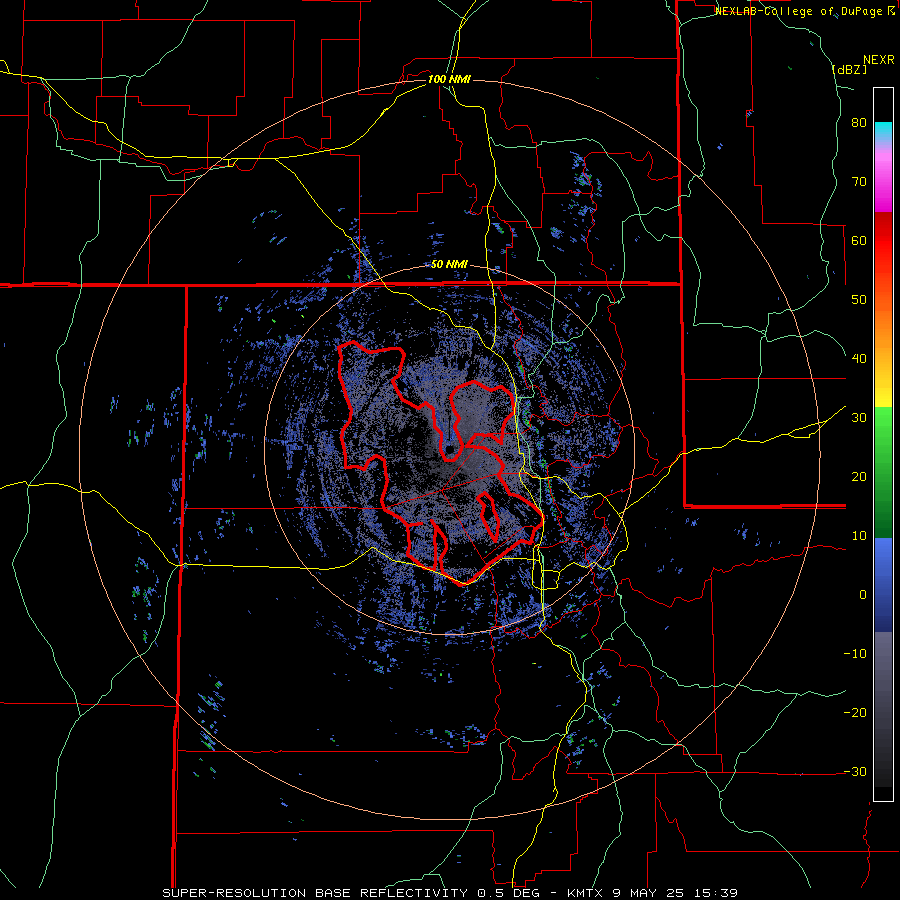
Task: Click the [dBZ] units label
Action: pos(849,69)
